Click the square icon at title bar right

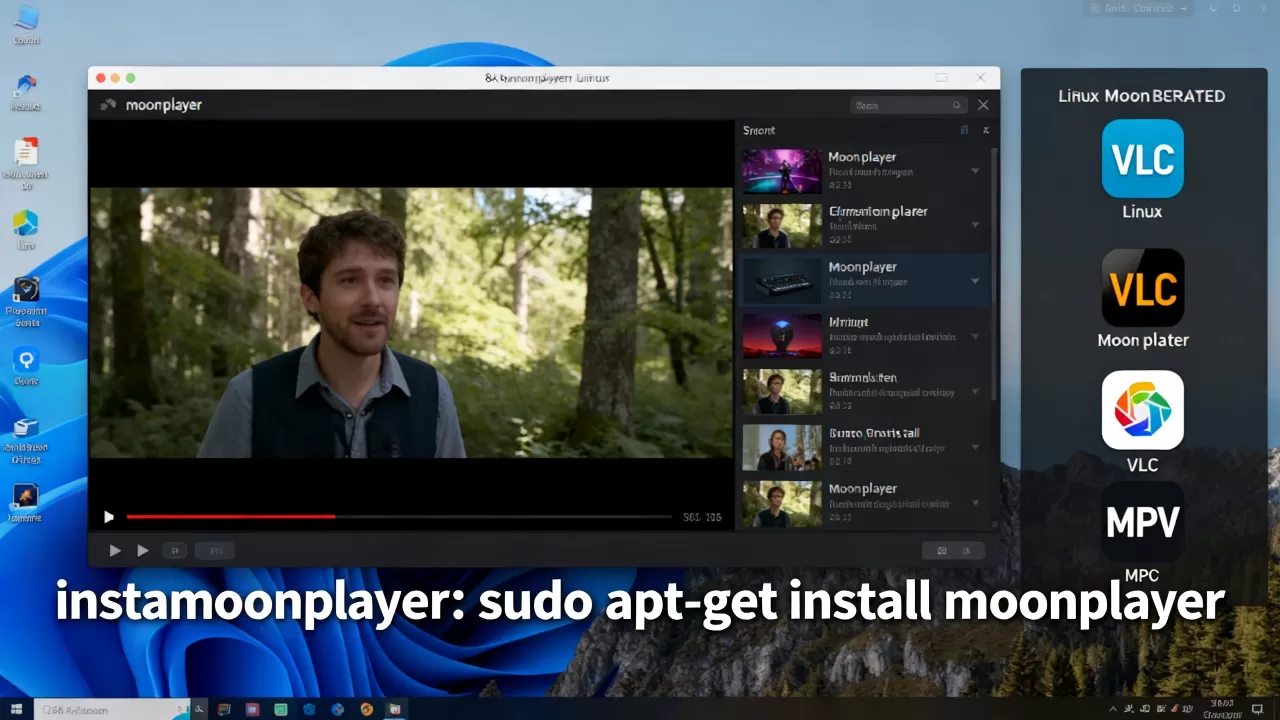click(x=941, y=78)
